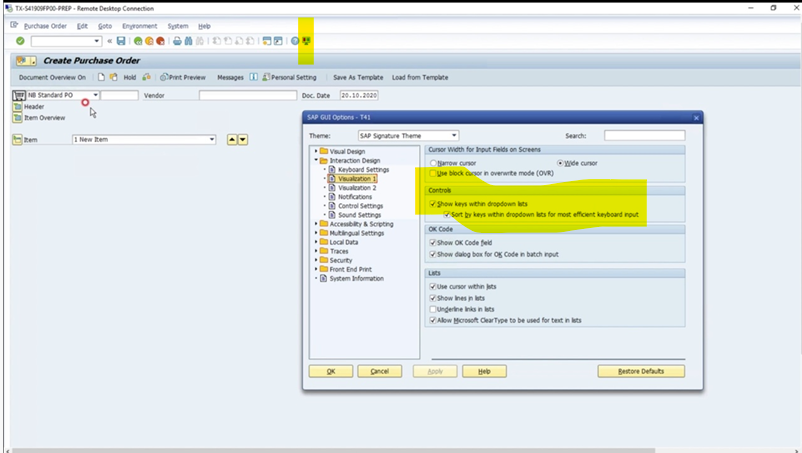Click the Other Purchase Order icon
This screenshot has height=453, width=802.
click(x=113, y=77)
